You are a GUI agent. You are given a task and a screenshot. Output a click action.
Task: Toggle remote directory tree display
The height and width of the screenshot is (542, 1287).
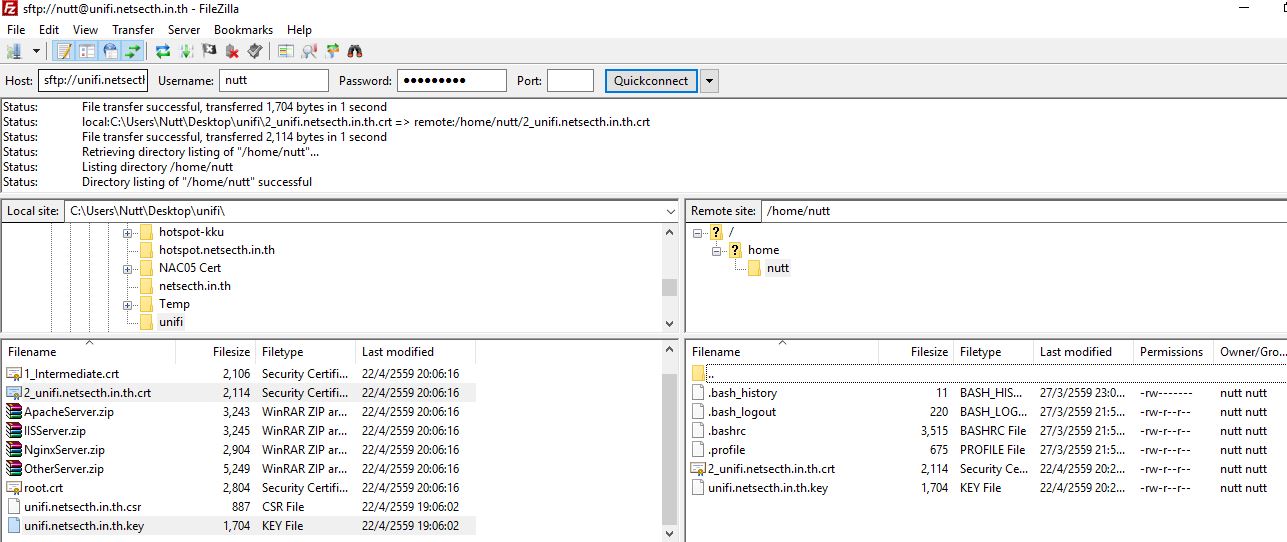[109, 50]
